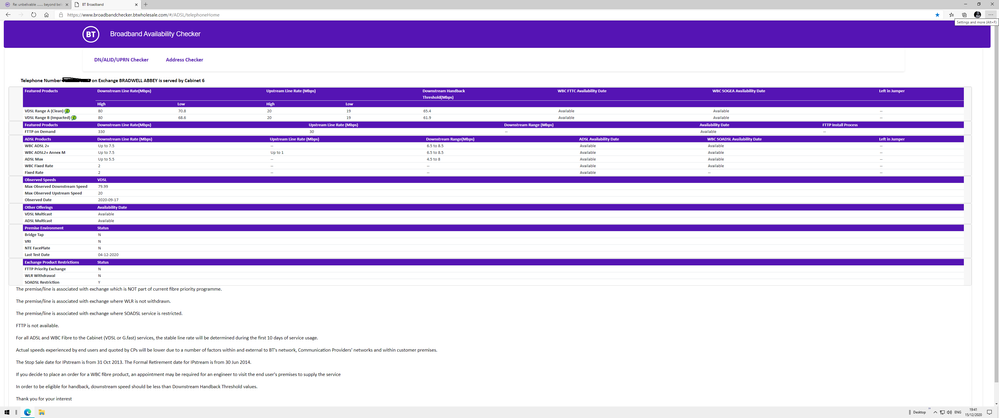Screen dimensions: 999x418
Task: Click green info icon beside VDSL Range A
Action: click(67, 111)
